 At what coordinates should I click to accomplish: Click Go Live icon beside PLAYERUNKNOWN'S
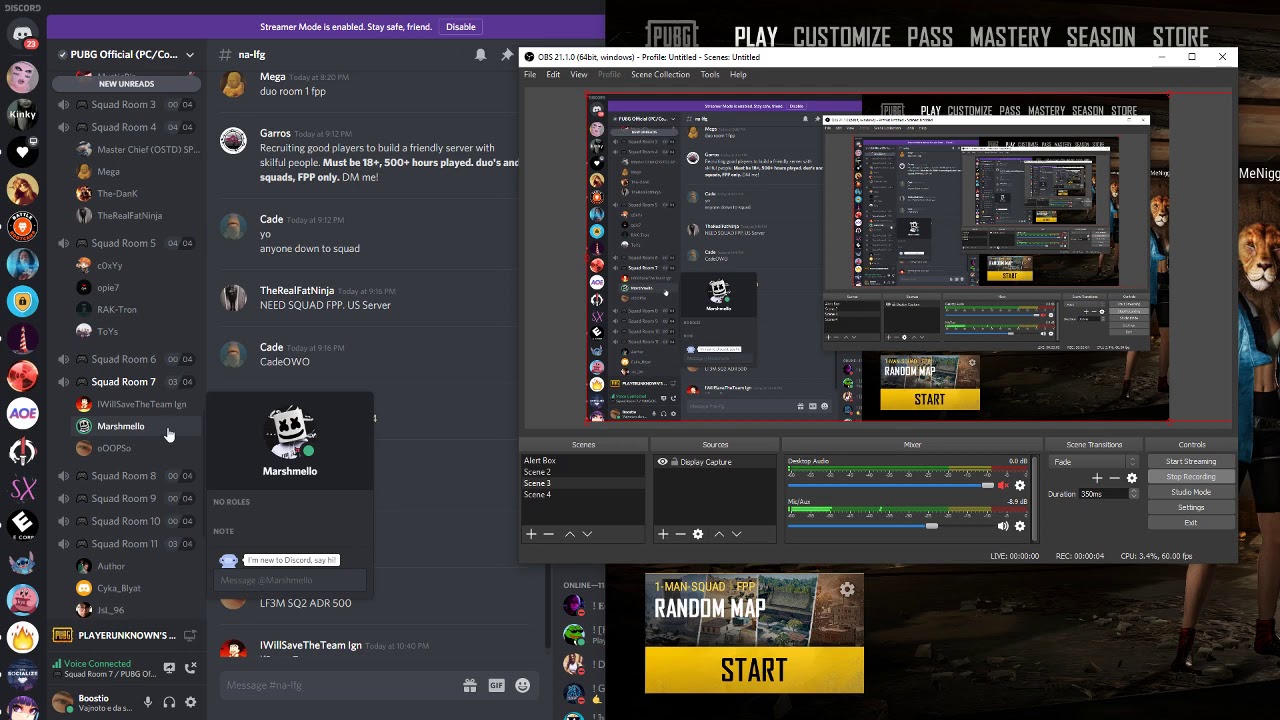point(190,635)
